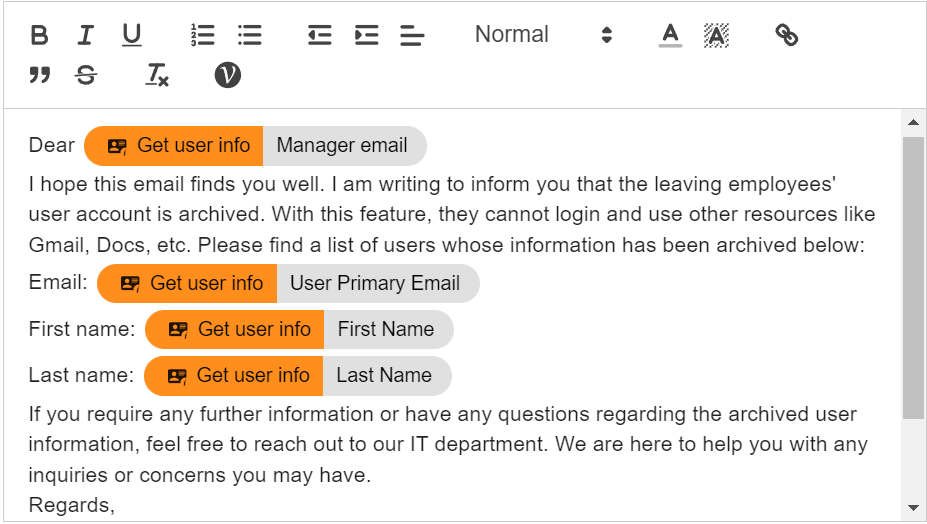The image size is (927, 524).
Task: Insert a numbered list
Action: pyautogui.click(x=202, y=36)
